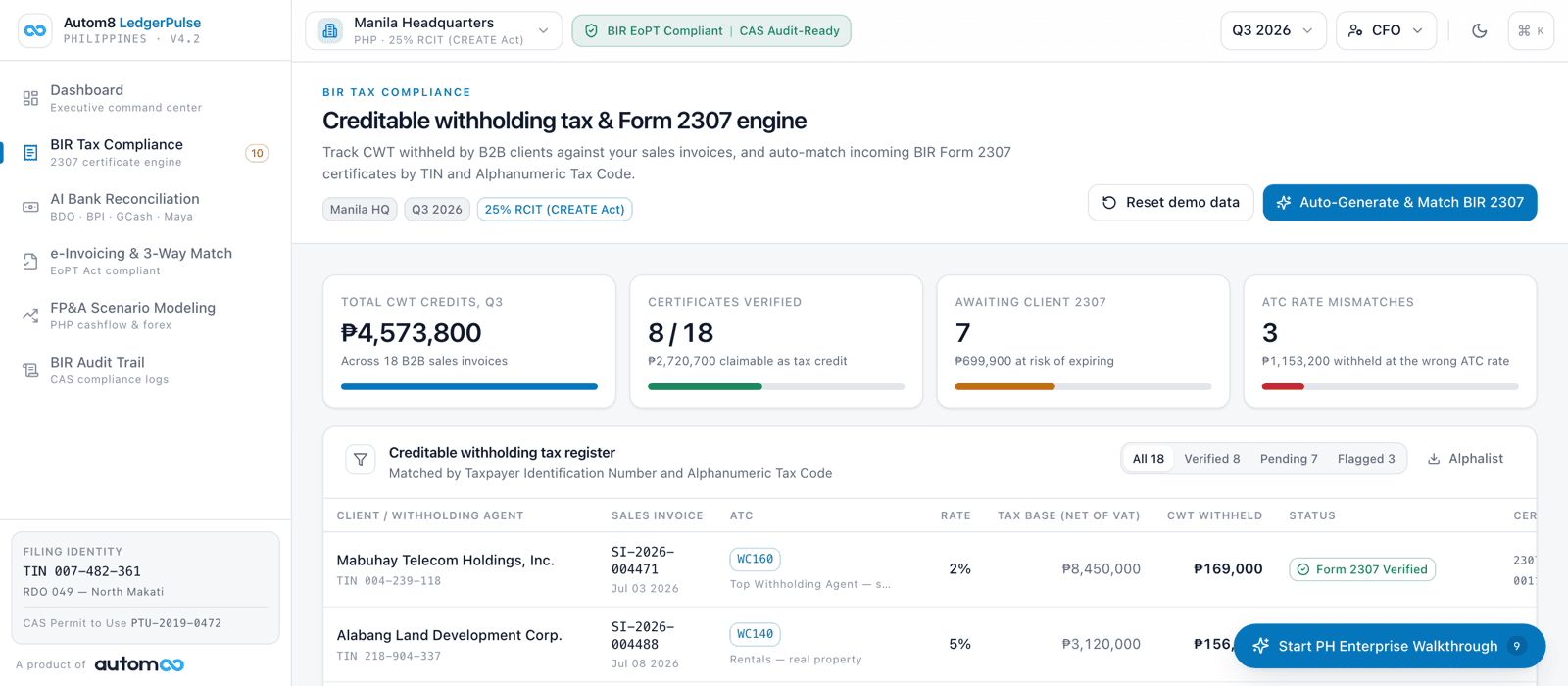Select the All 18 filter tab

click(x=1149, y=459)
